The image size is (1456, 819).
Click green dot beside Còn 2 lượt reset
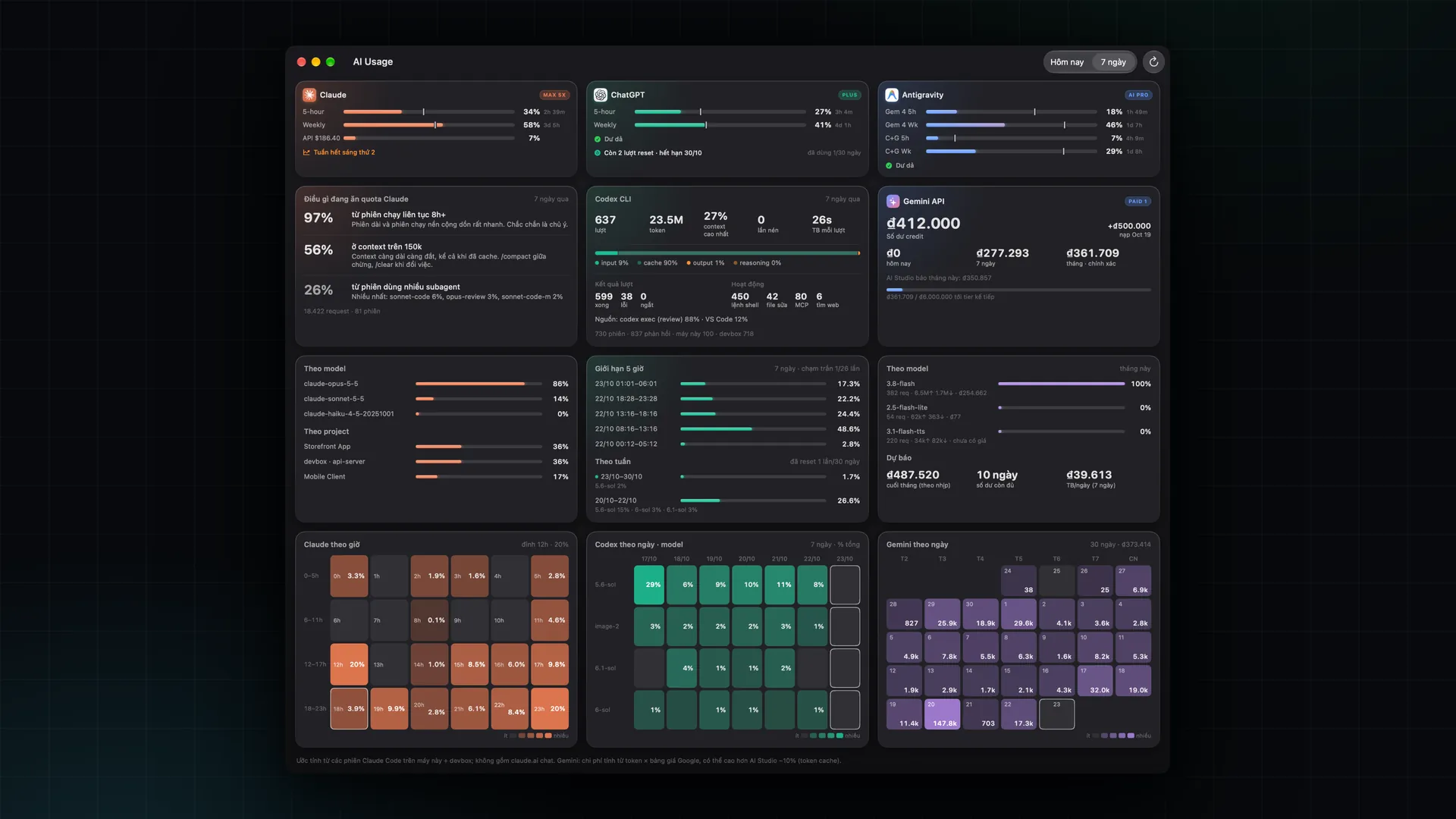point(598,153)
